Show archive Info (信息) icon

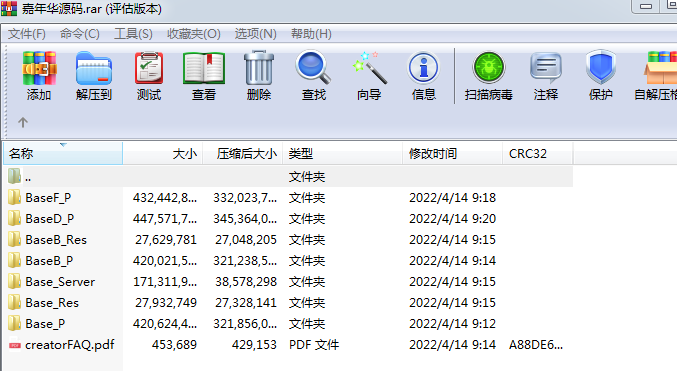tap(424, 68)
